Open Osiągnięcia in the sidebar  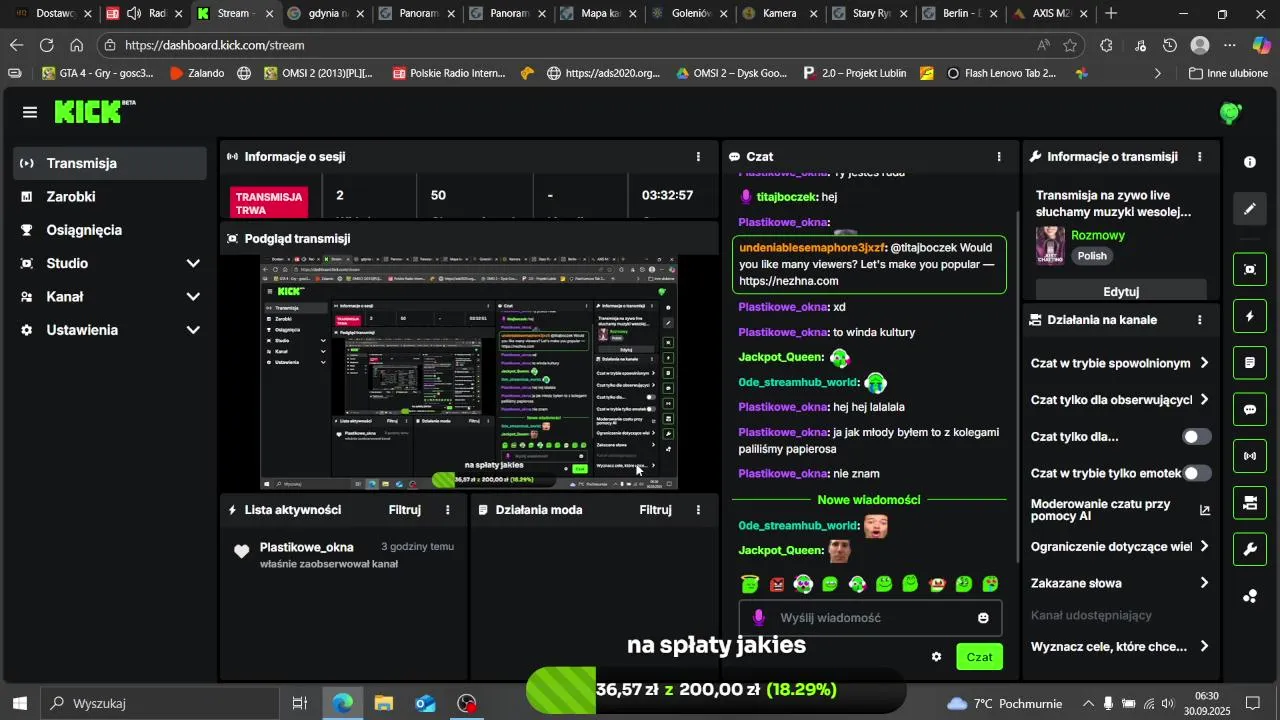point(110,230)
